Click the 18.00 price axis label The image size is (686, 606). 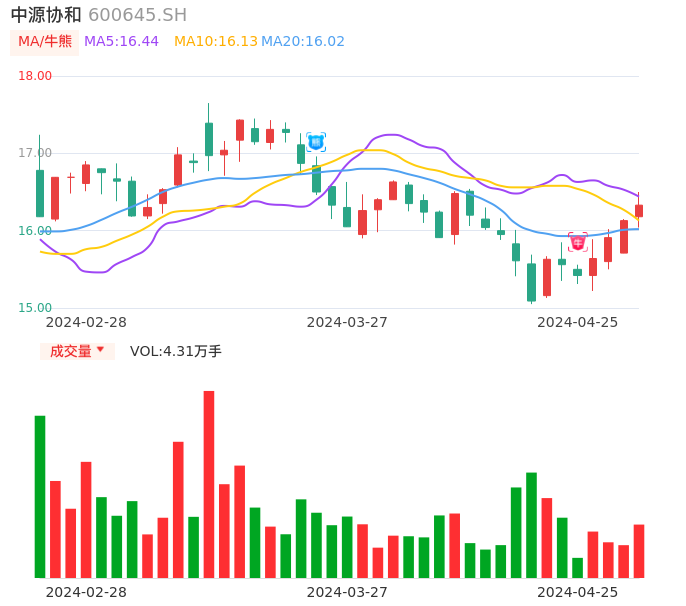(35, 76)
